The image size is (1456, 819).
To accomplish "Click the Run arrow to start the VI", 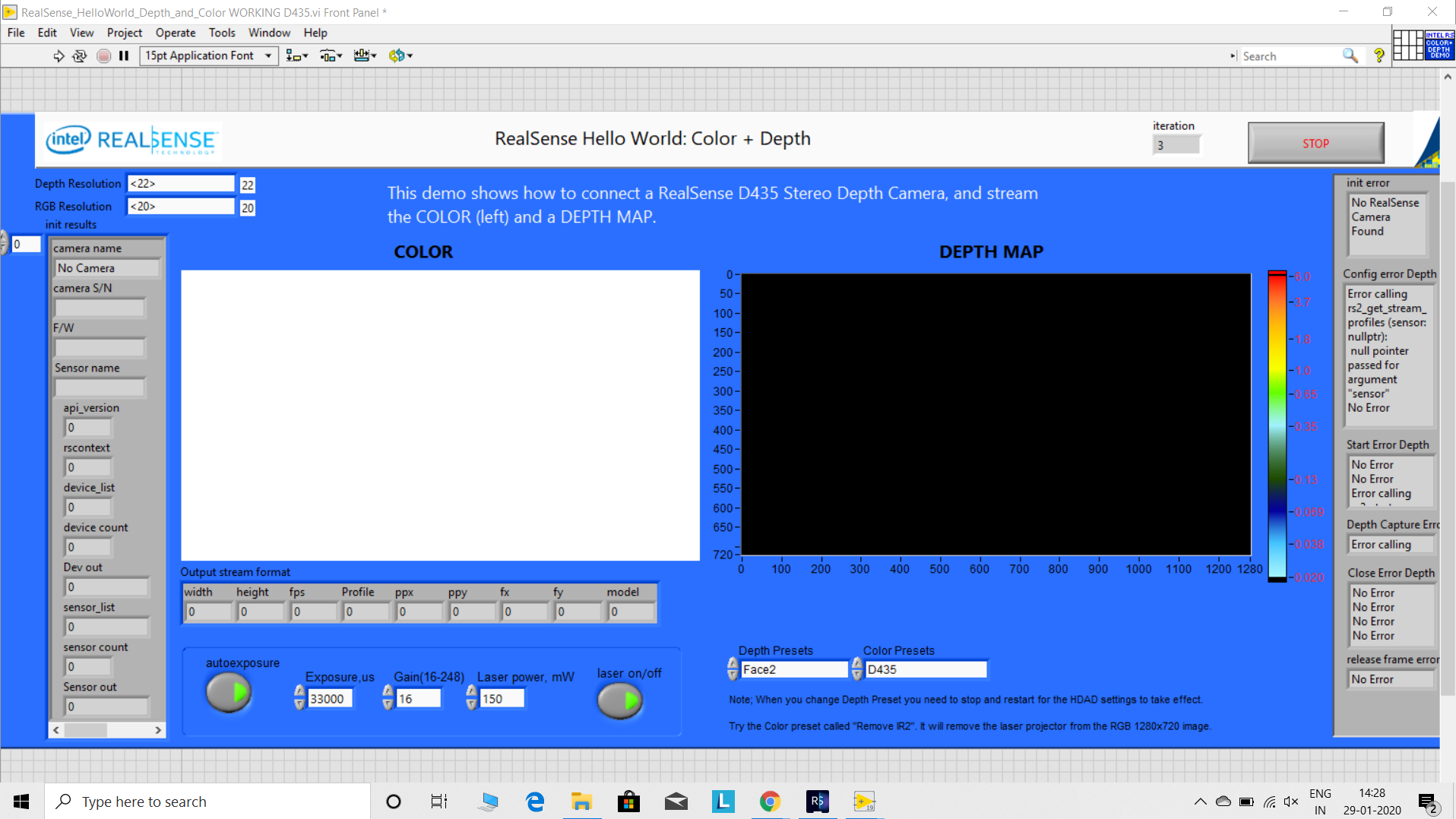I will tap(59, 55).
